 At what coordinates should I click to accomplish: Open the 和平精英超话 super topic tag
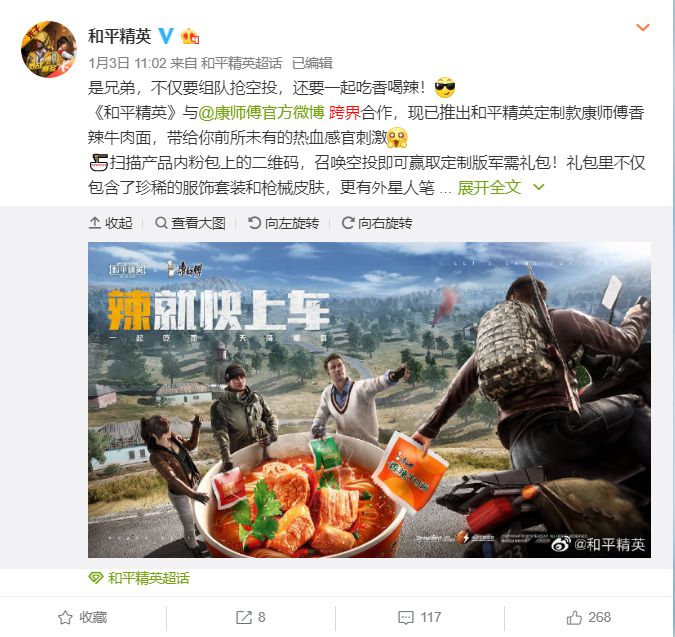(139, 578)
